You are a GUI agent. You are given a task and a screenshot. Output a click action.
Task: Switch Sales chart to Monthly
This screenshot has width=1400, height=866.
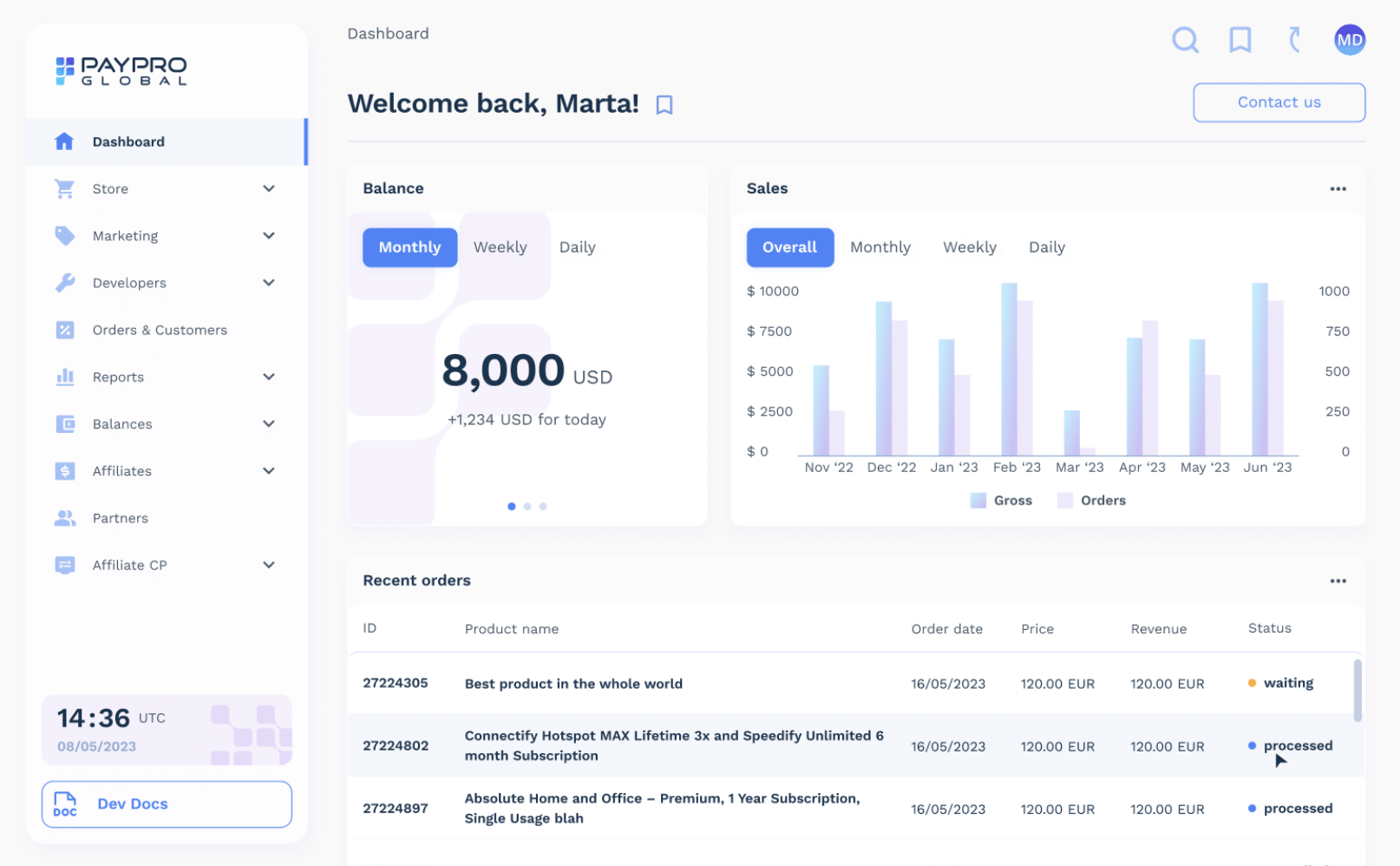tap(880, 247)
